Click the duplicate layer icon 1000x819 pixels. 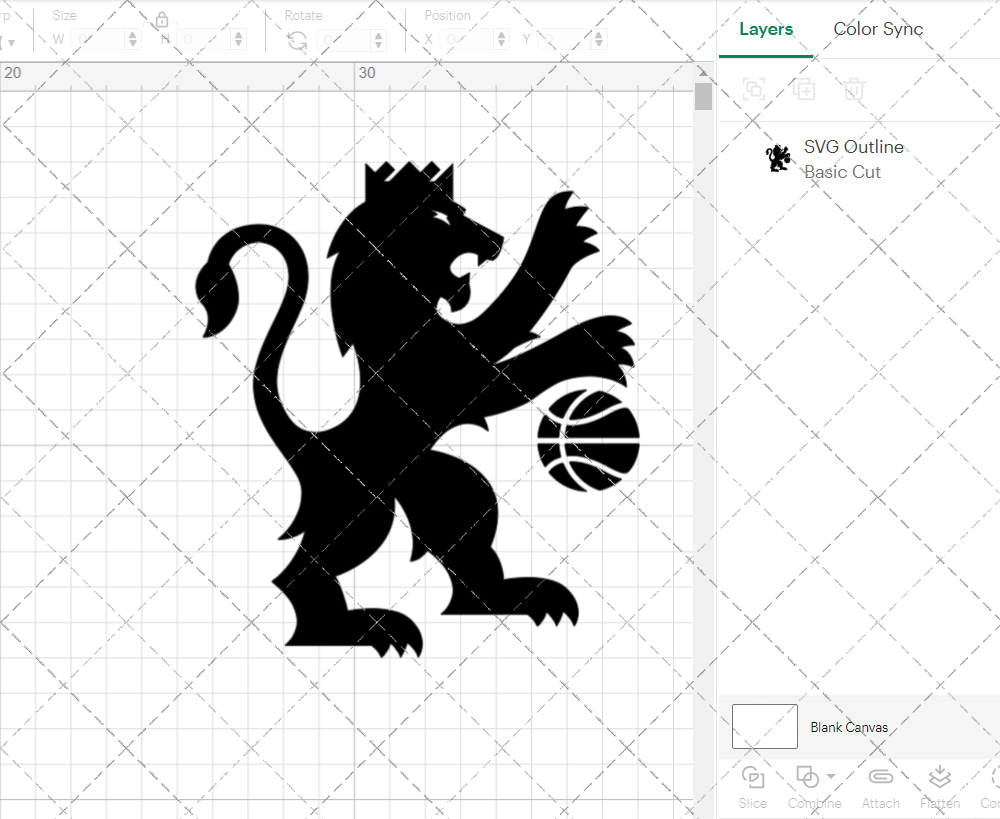[804, 89]
